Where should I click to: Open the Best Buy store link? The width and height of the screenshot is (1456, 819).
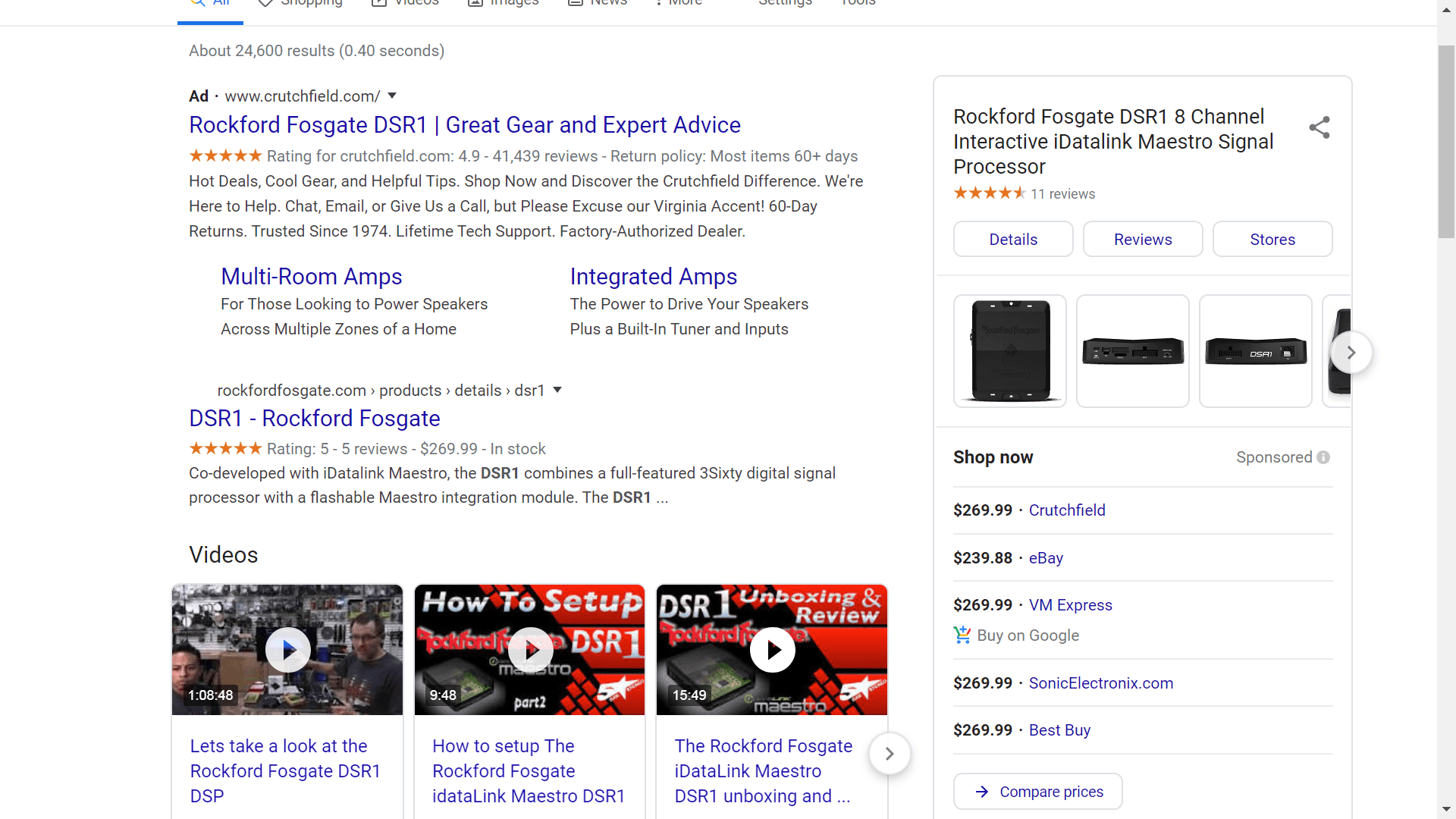pos(1059,730)
